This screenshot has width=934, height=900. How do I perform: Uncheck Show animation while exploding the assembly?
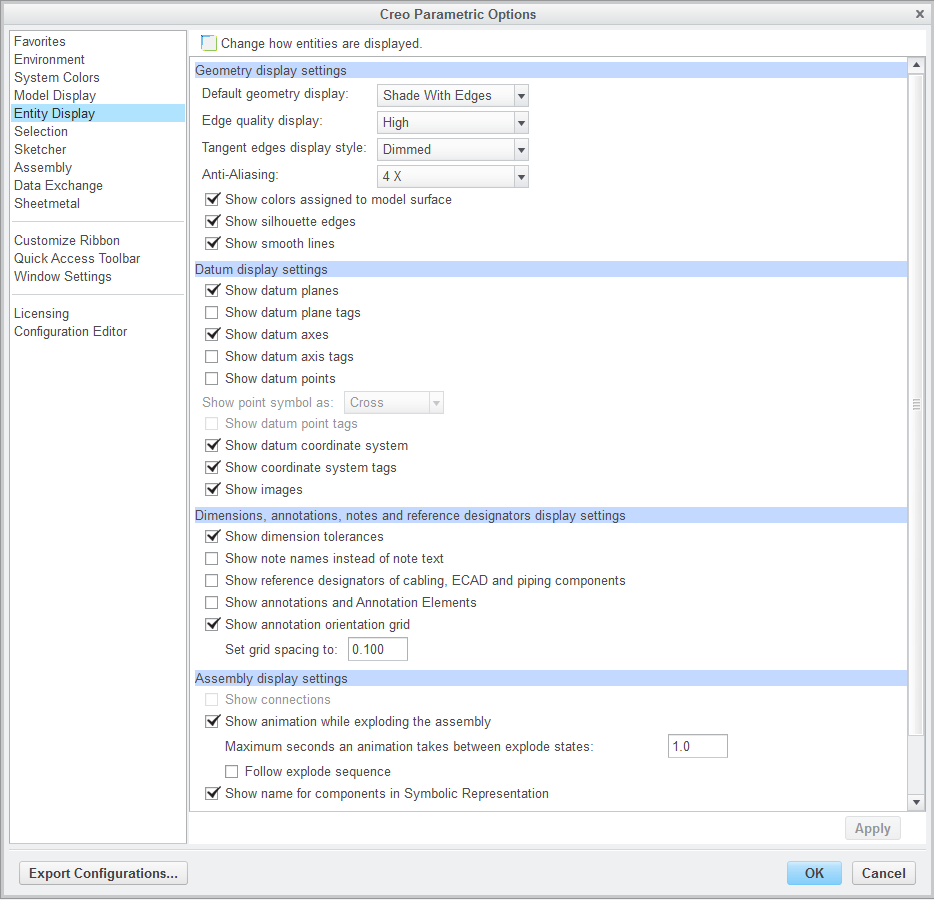coord(212,722)
